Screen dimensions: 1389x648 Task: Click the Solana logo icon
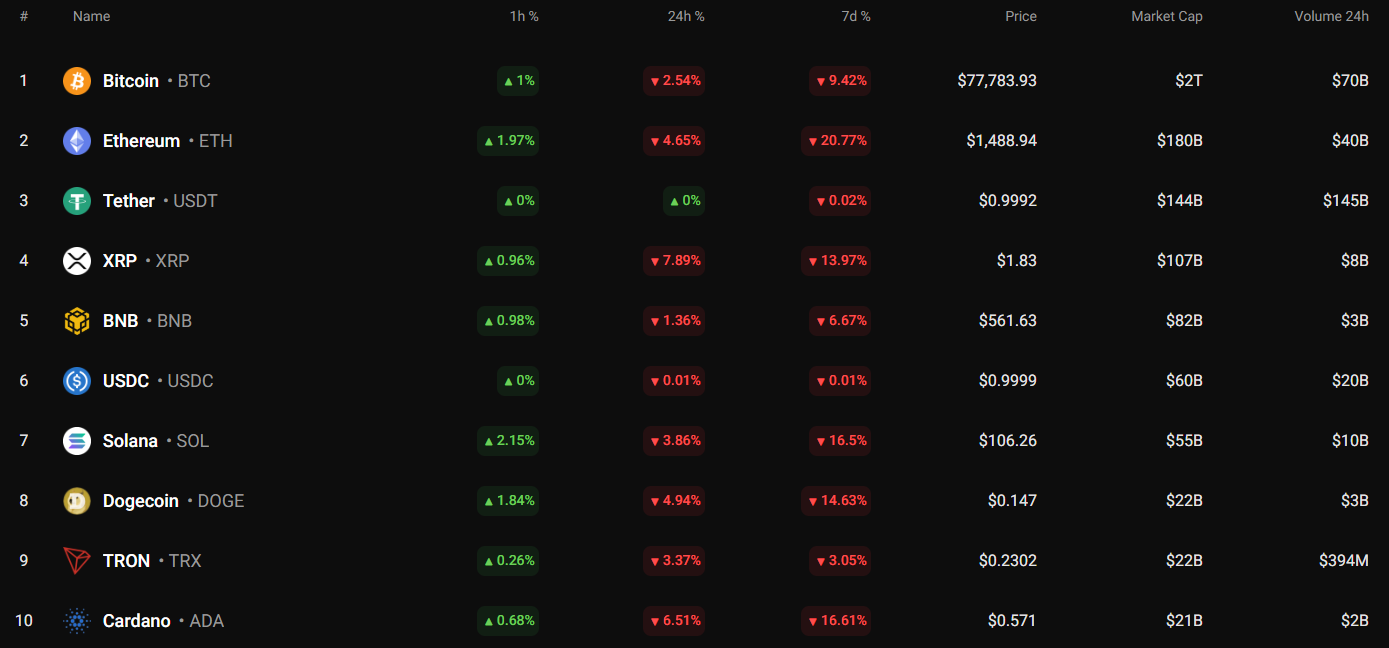click(77, 441)
